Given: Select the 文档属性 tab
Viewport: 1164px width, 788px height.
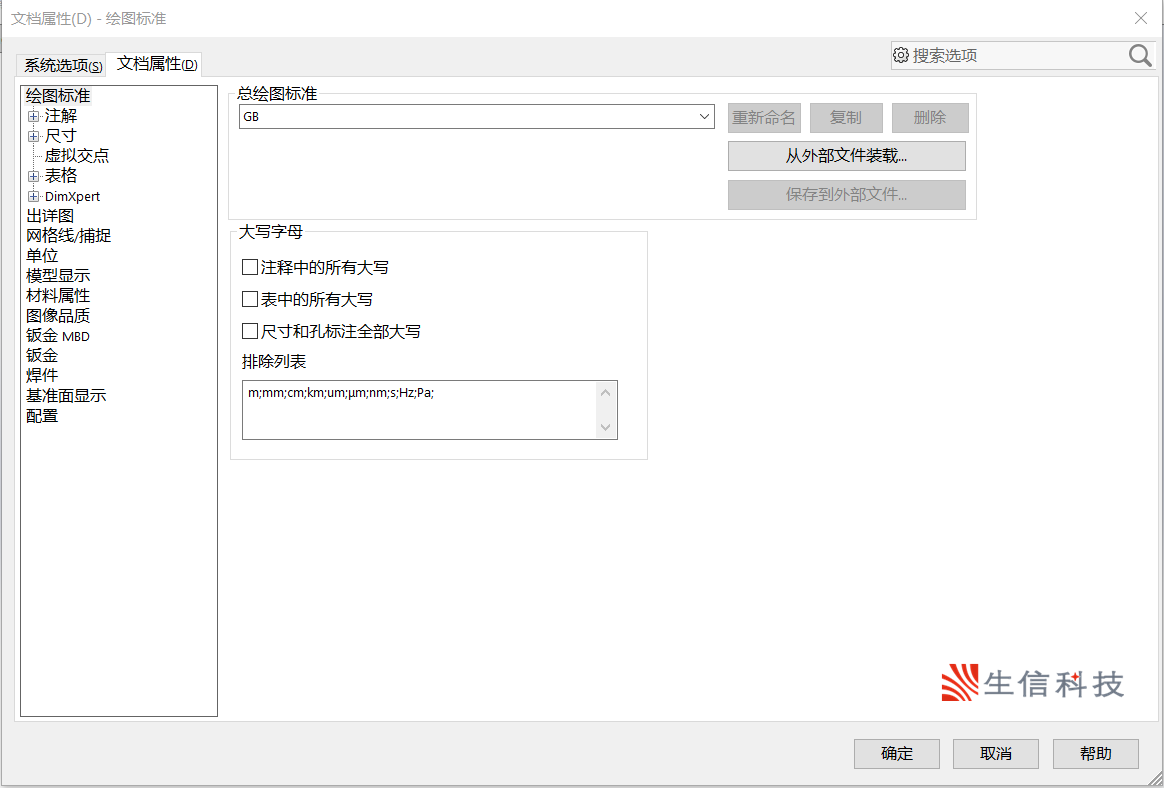Looking at the screenshot, I should click(x=156, y=64).
